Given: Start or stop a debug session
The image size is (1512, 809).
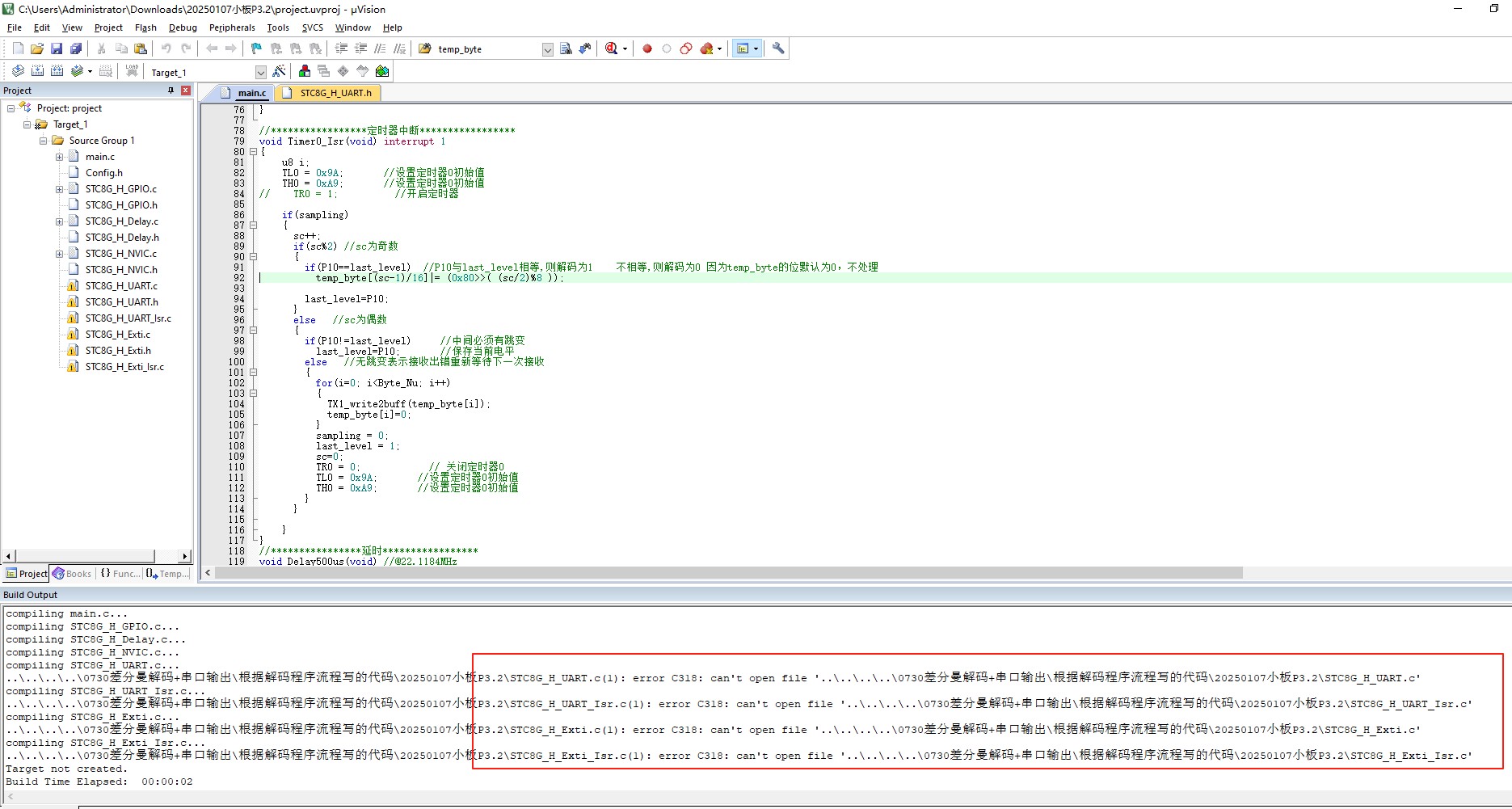Looking at the screenshot, I should [612, 48].
